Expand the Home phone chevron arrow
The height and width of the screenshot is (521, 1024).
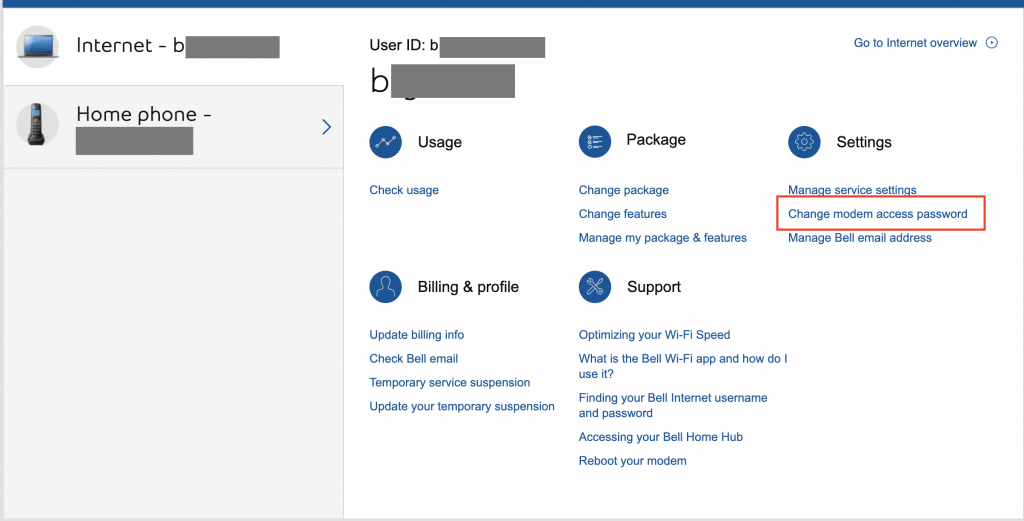(326, 126)
